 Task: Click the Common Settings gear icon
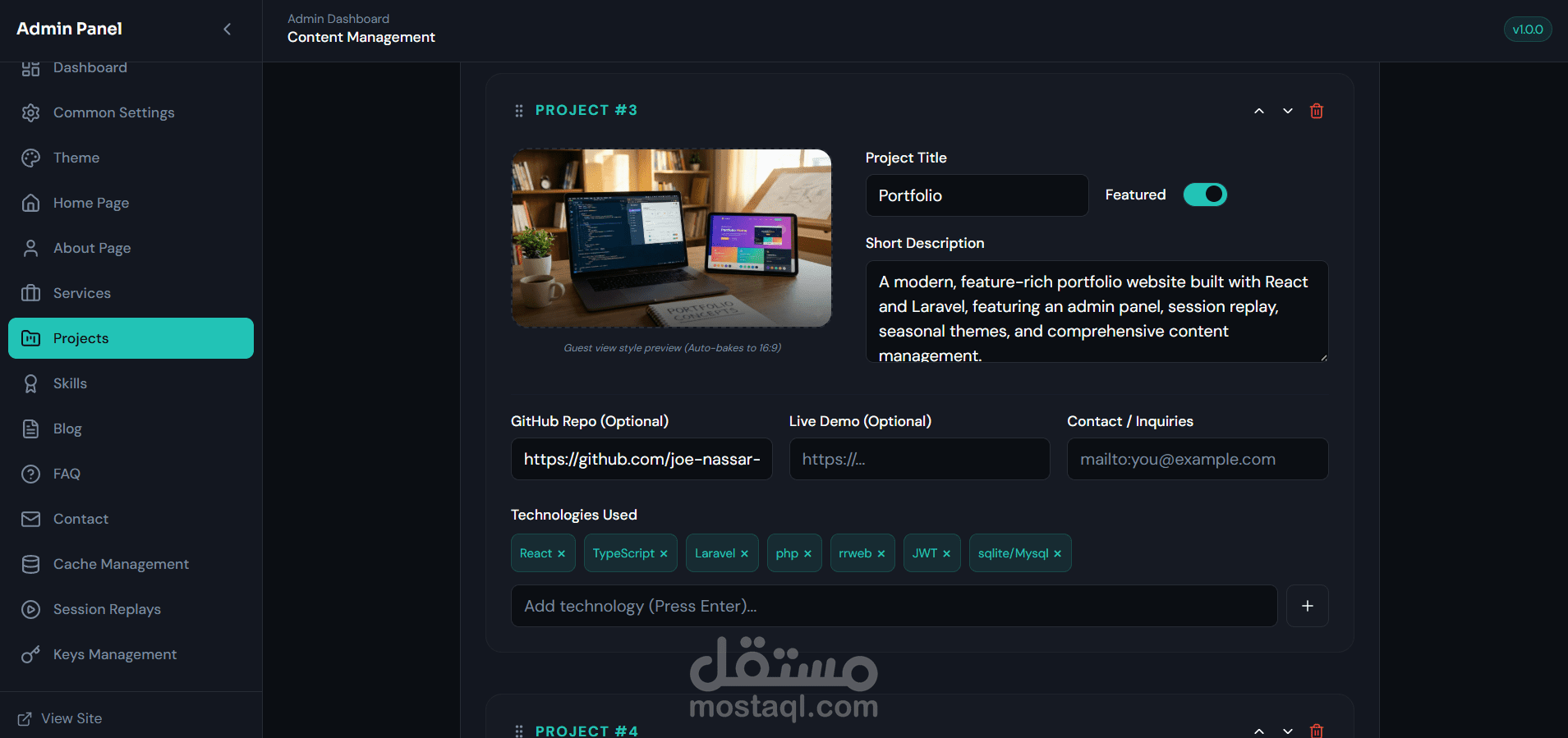click(30, 112)
